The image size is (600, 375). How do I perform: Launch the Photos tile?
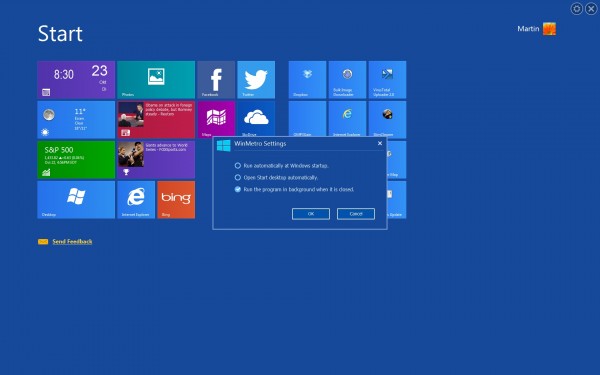(156, 80)
